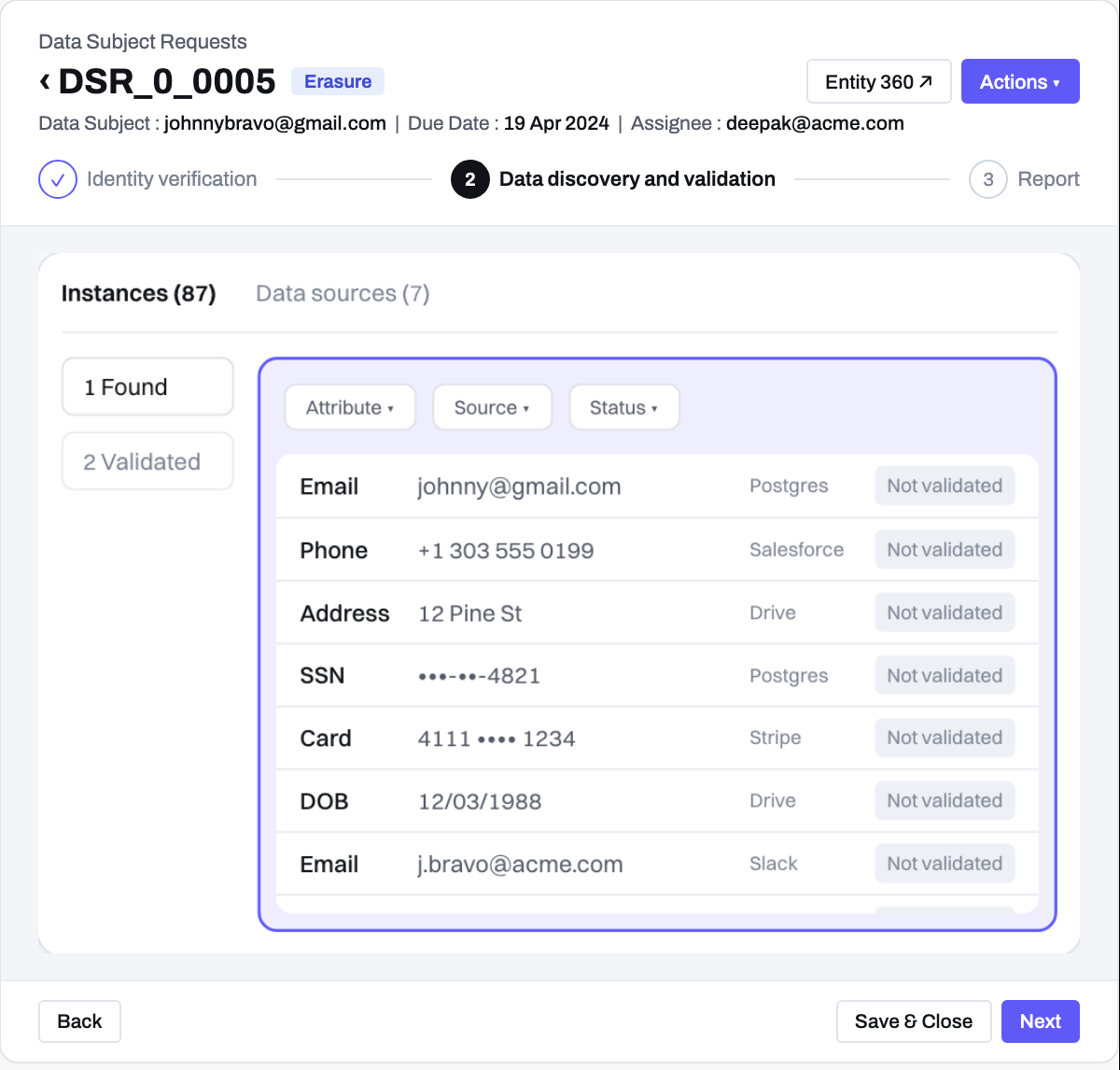Click Drive source in Address row
This screenshot has height=1070, width=1120.
(773, 612)
